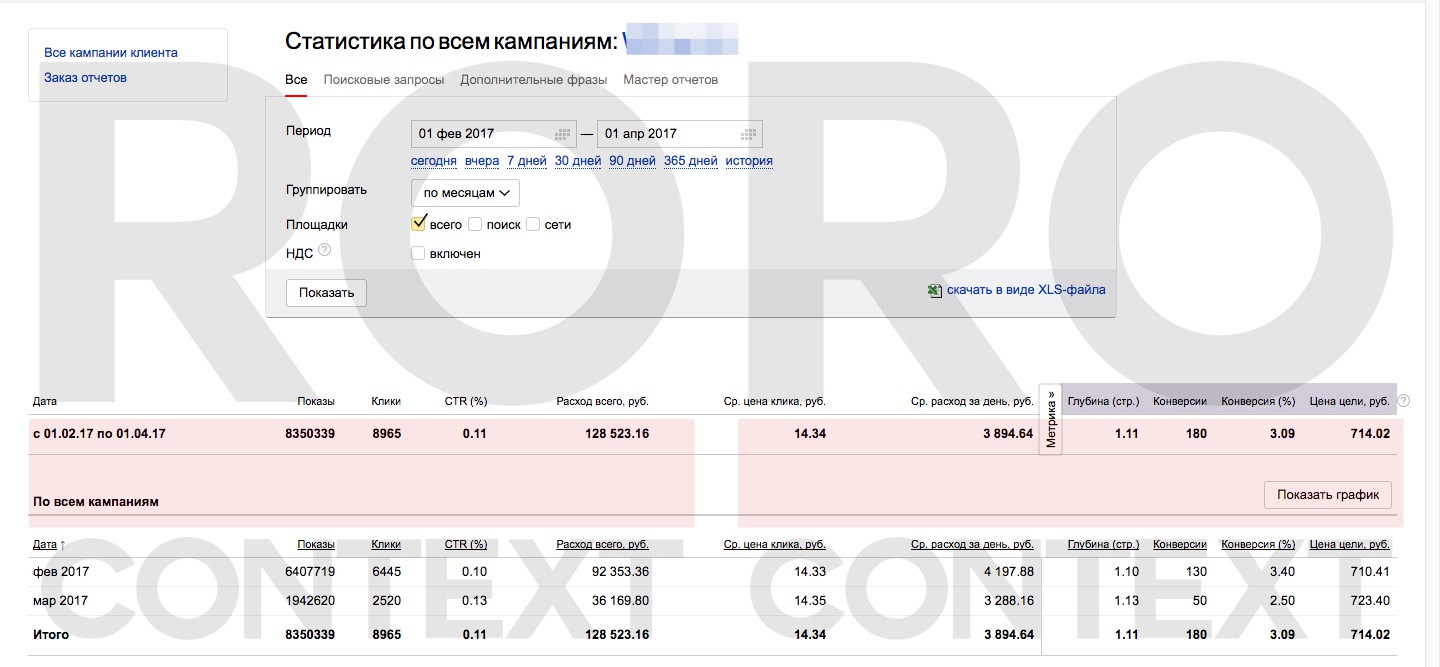Collapse the Метрика columns expander

click(1051, 419)
